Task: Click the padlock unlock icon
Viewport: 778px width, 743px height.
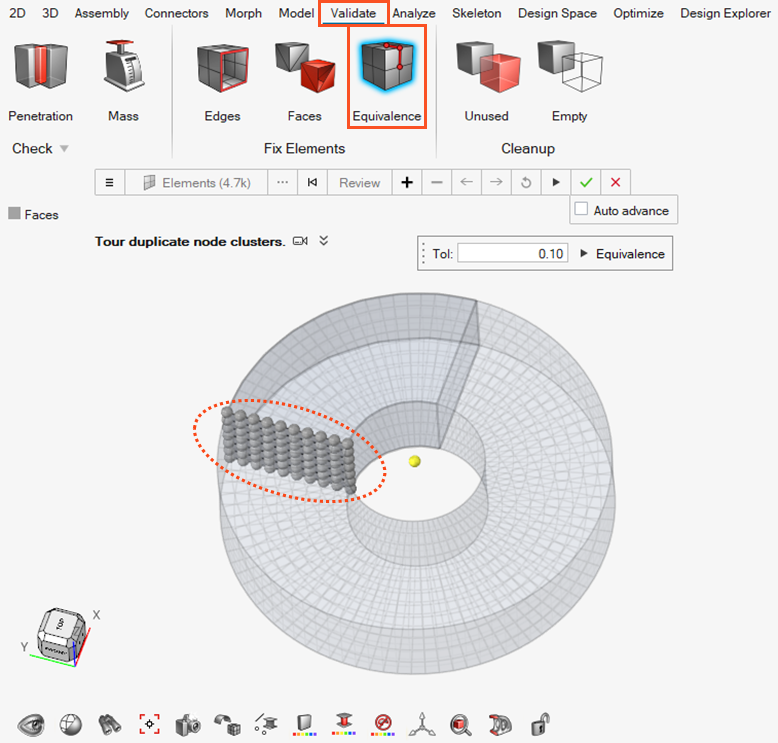Action: [540, 724]
